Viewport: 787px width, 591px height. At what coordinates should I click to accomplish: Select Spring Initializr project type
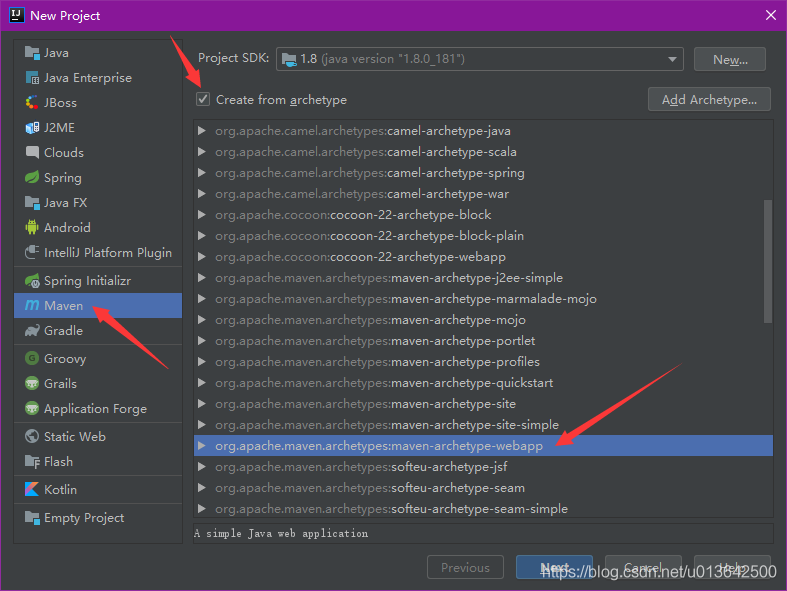coord(98,281)
